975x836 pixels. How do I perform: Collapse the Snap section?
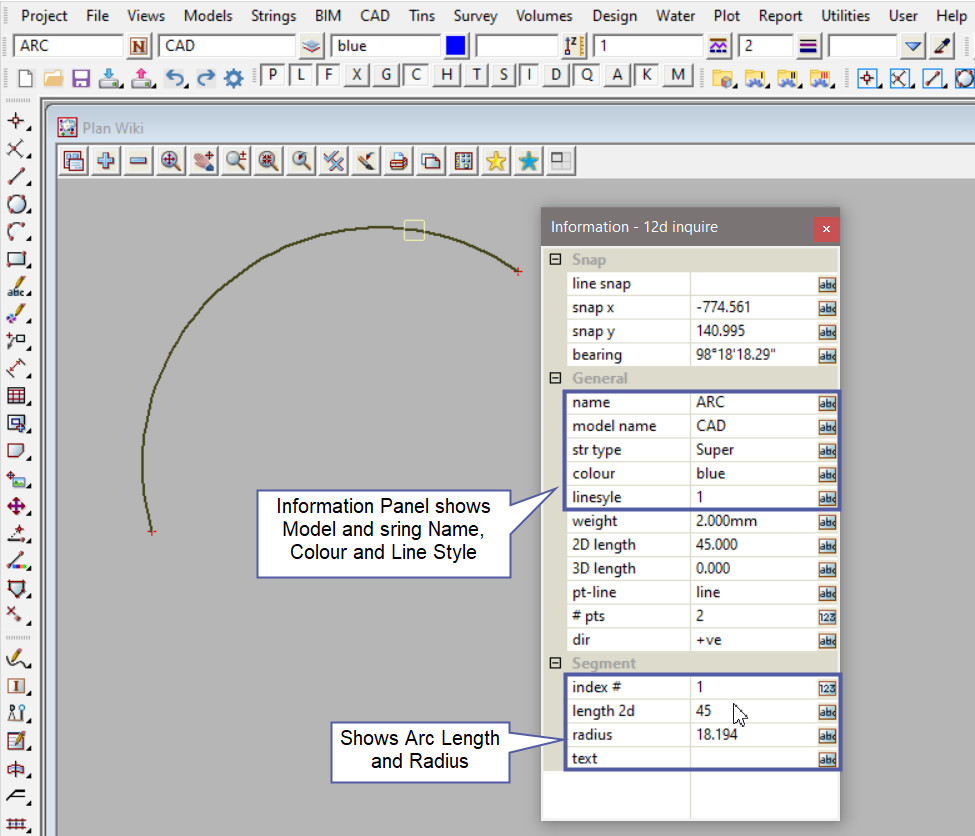(x=555, y=260)
